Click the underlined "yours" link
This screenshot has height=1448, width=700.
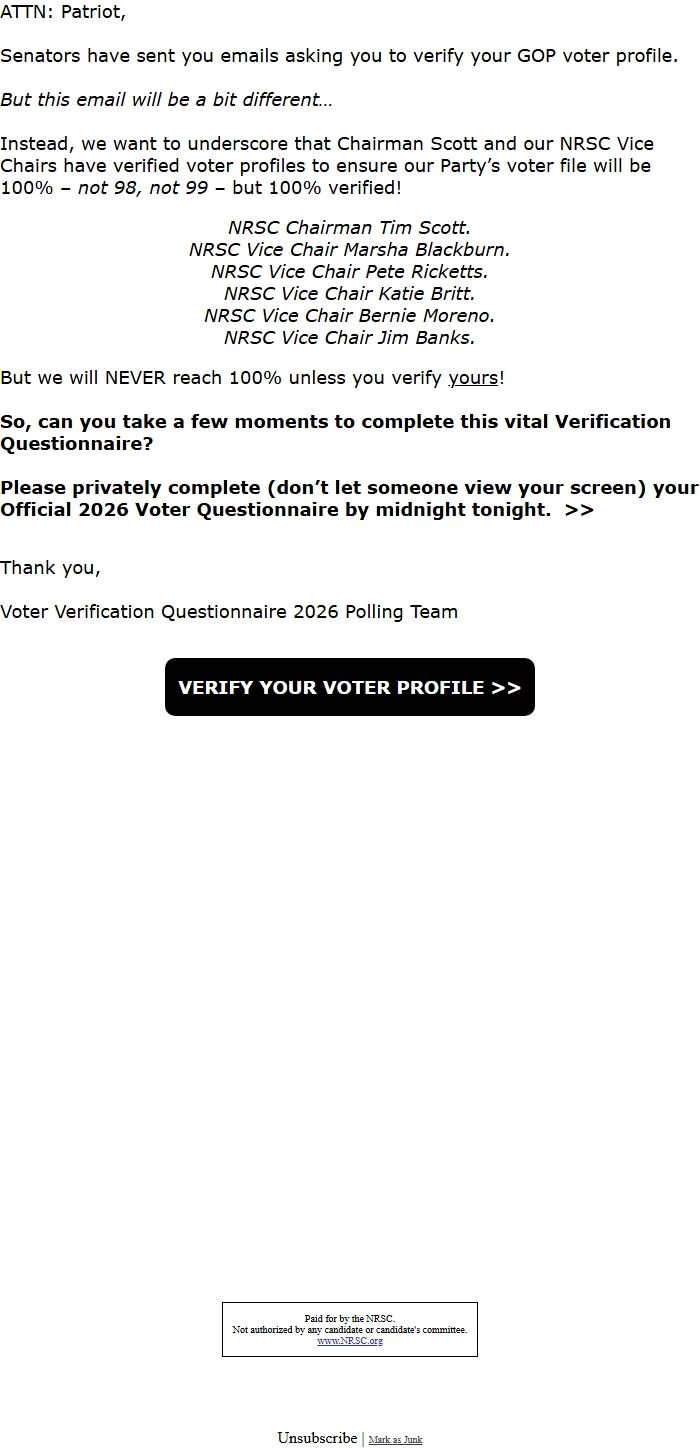(x=473, y=378)
